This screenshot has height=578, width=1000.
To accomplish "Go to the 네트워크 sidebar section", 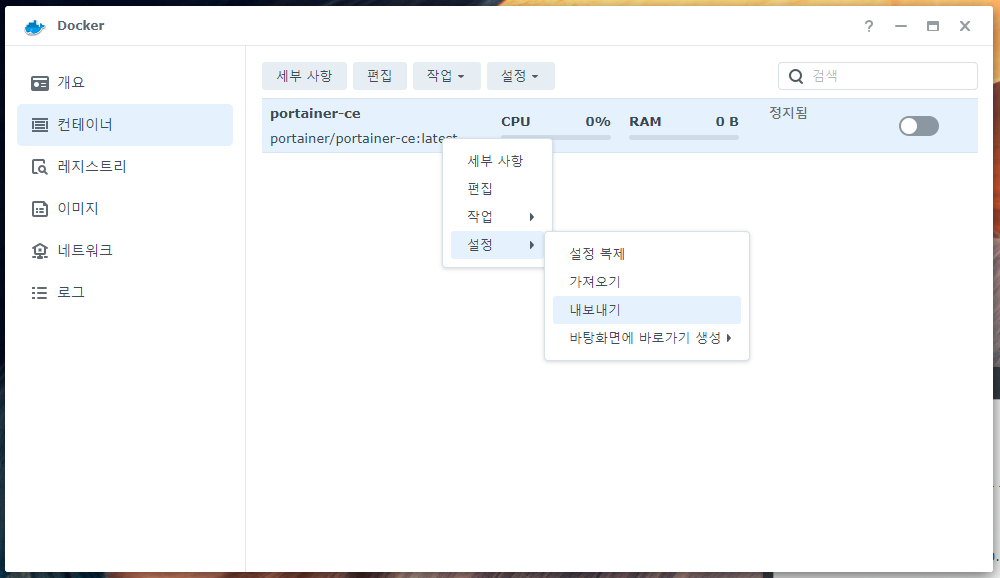I will [x=125, y=251].
